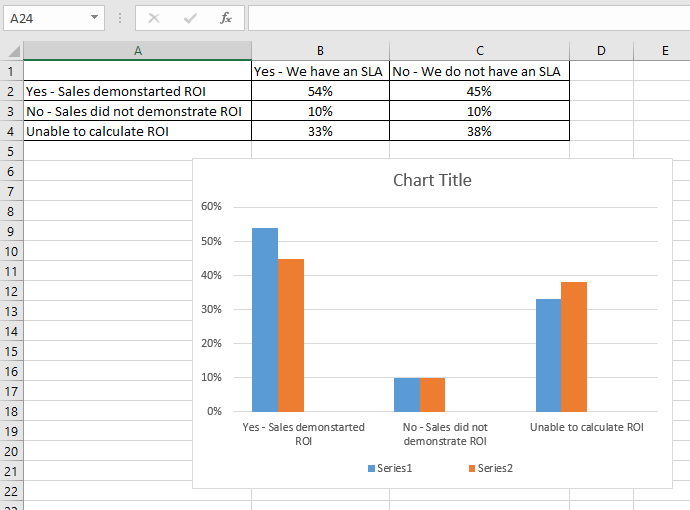
Task: Click cell with 'Yes - We have an SLA'
Action: click(x=320, y=71)
